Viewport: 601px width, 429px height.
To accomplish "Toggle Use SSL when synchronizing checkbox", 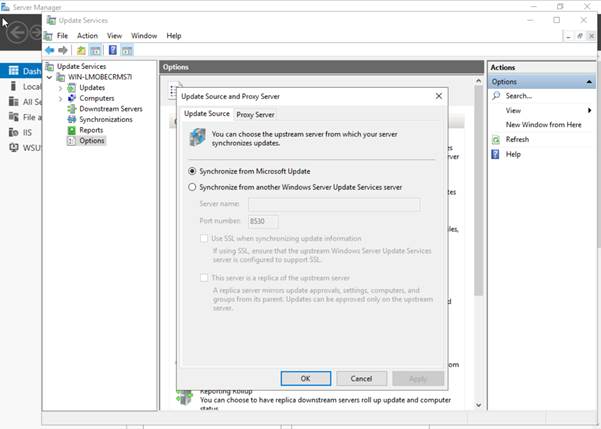I will tap(204, 238).
